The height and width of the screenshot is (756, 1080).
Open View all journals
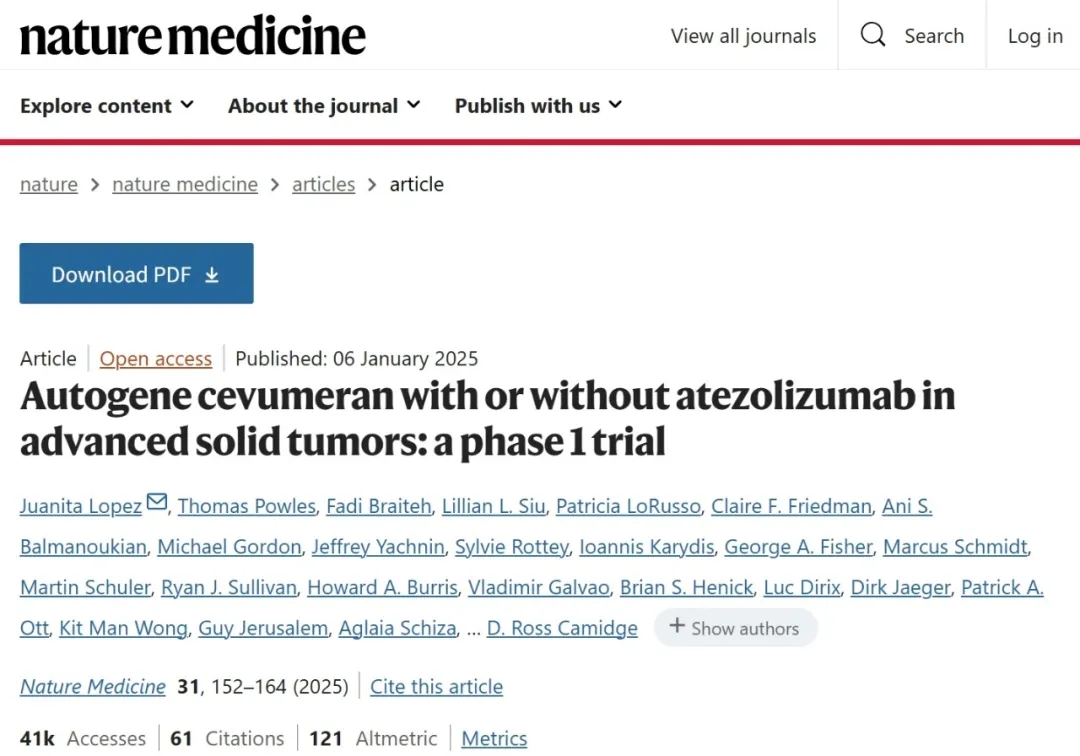[743, 36]
